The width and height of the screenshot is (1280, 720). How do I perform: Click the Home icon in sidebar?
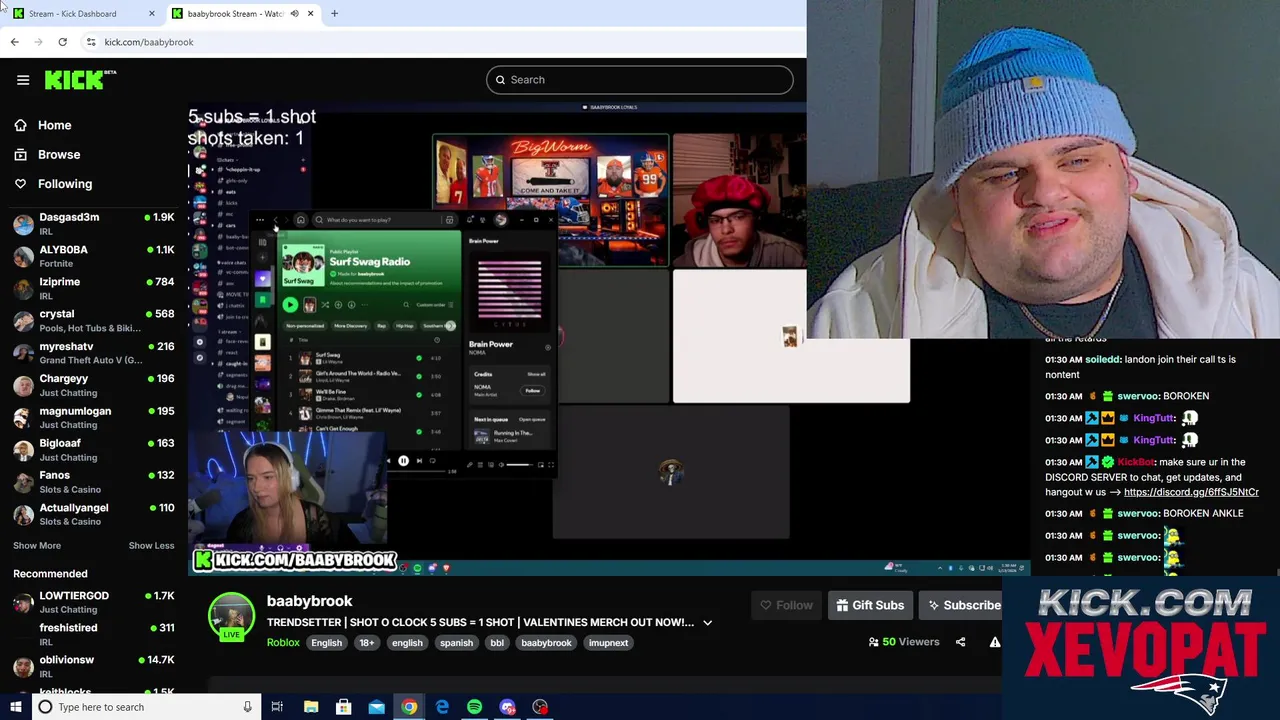coord(20,125)
